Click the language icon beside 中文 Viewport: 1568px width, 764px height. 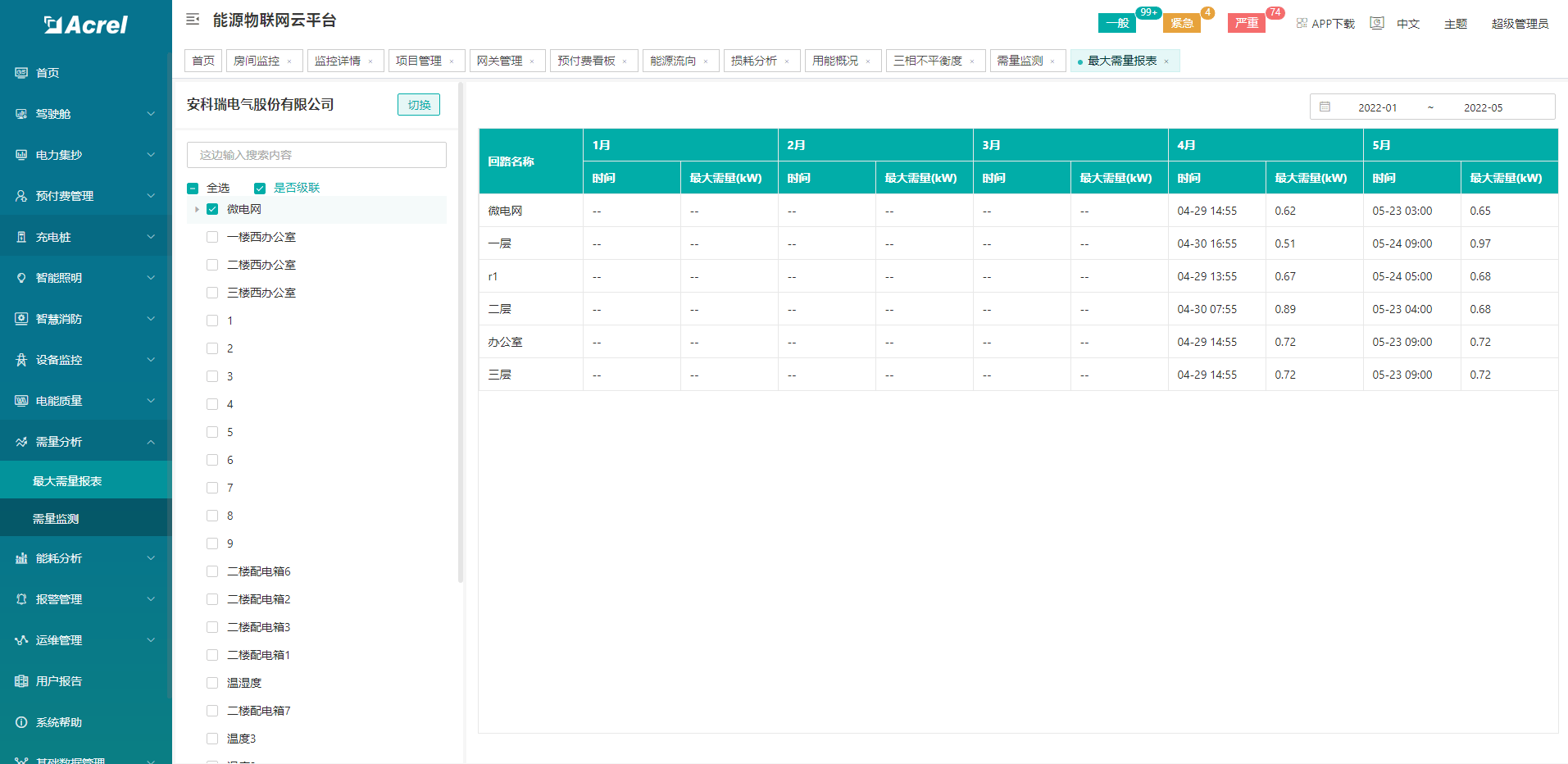(1377, 23)
